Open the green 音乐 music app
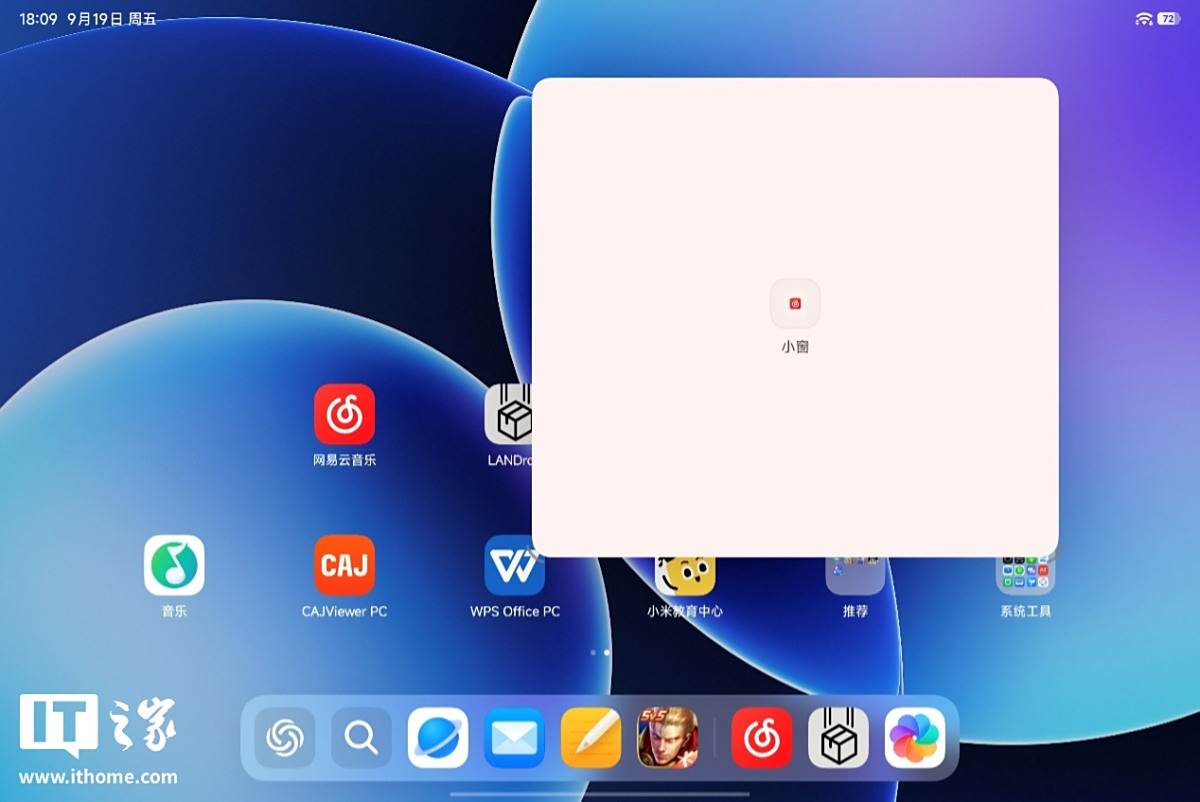The width and height of the screenshot is (1200, 802). point(174,566)
